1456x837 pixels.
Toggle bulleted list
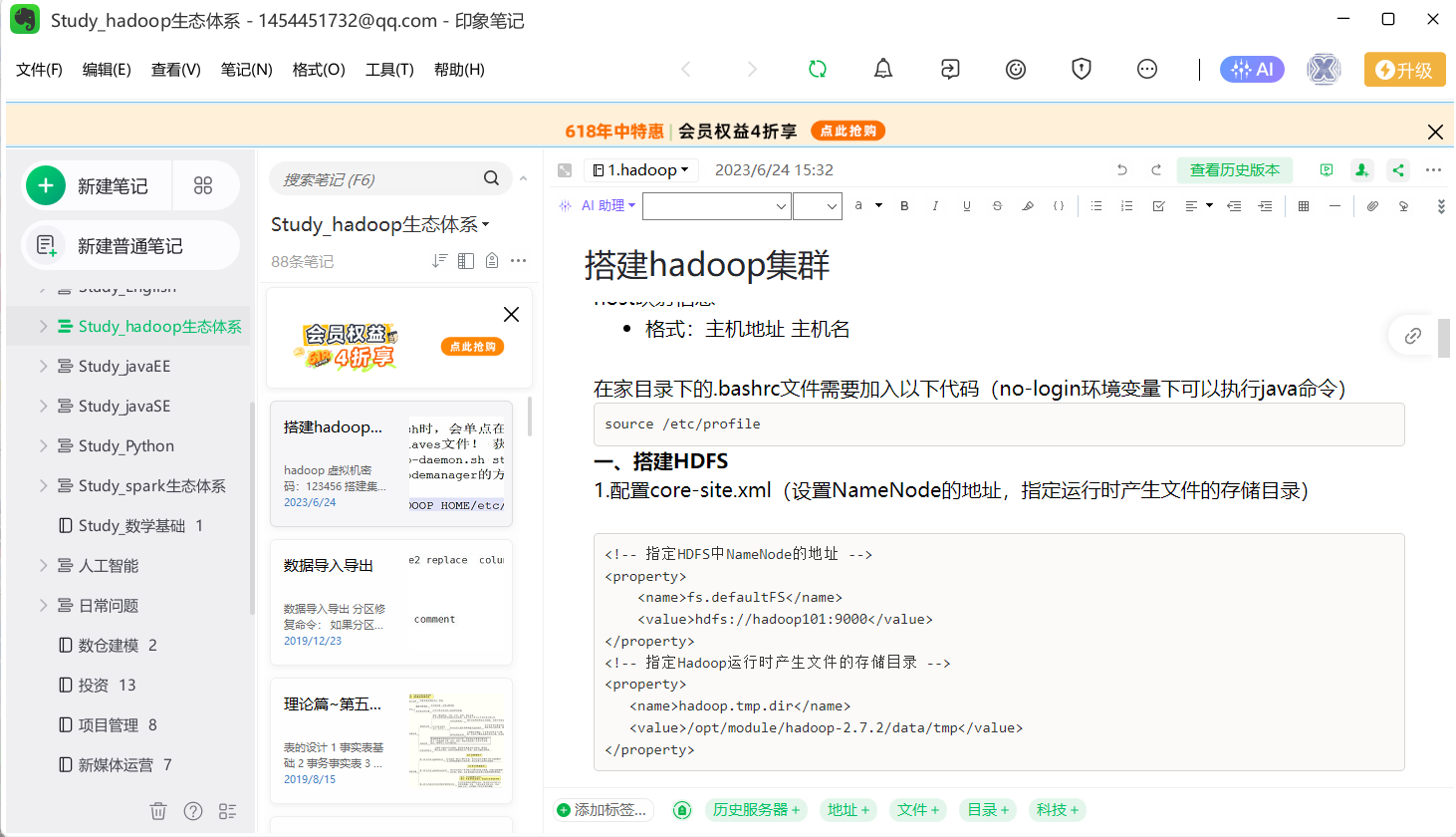1096,205
